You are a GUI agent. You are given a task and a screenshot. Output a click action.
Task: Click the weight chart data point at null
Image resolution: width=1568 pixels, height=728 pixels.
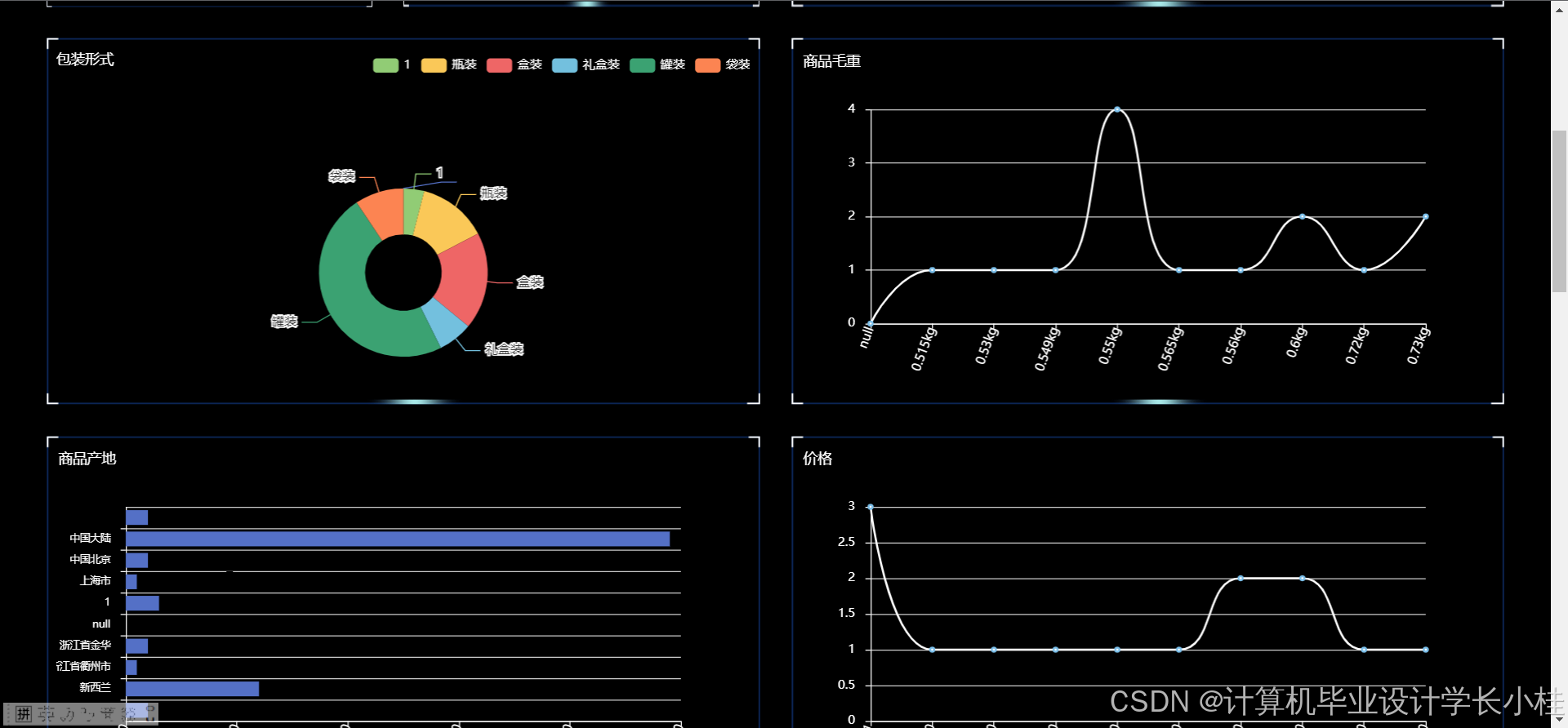click(x=871, y=323)
